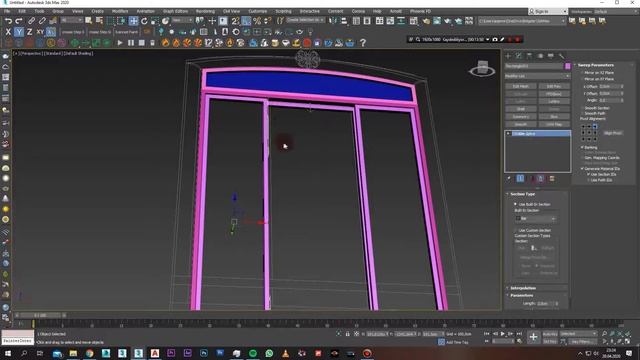Open the Sign In dropdown
640x360 pixels.
(547, 11)
